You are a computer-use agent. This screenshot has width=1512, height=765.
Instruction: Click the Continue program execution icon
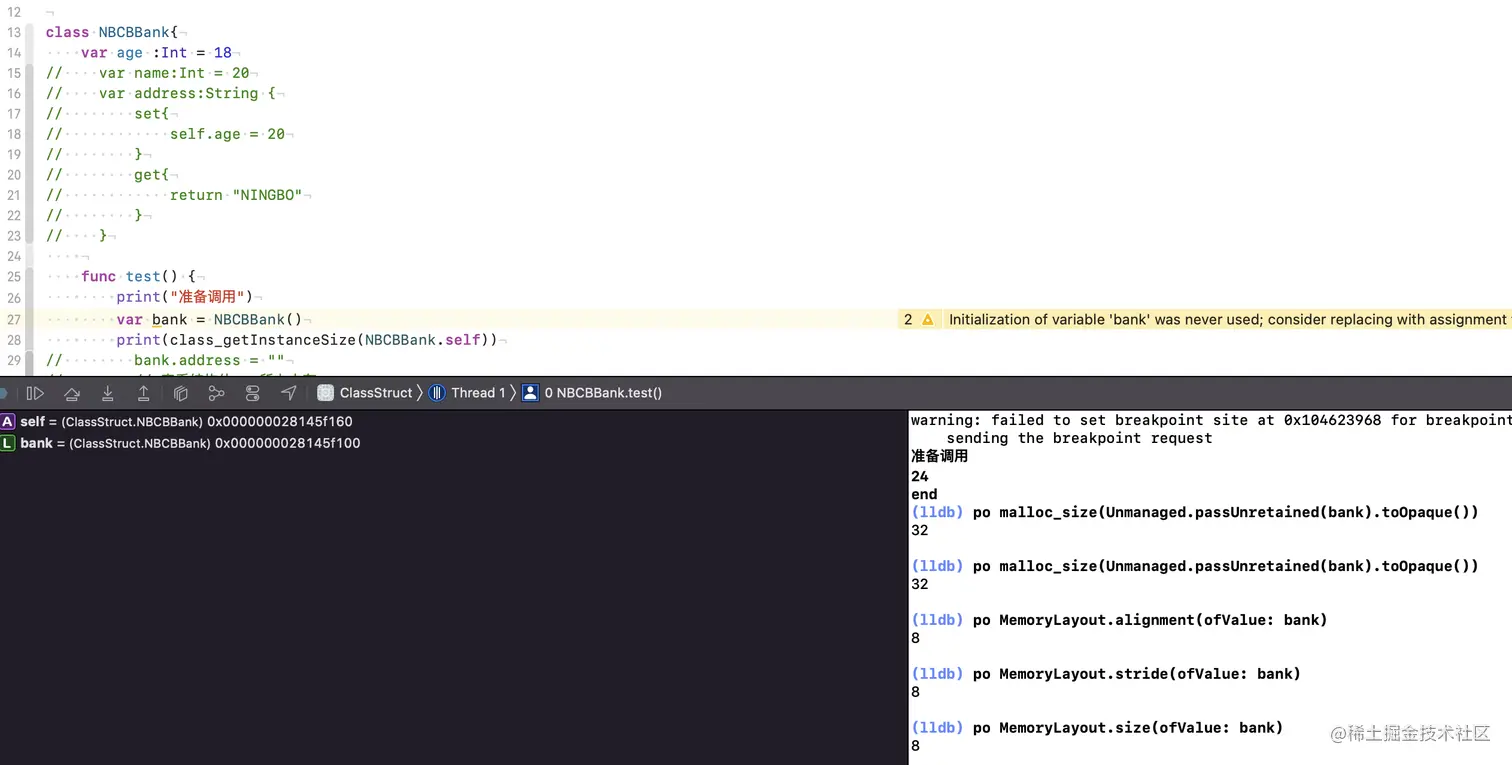(x=35, y=393)
